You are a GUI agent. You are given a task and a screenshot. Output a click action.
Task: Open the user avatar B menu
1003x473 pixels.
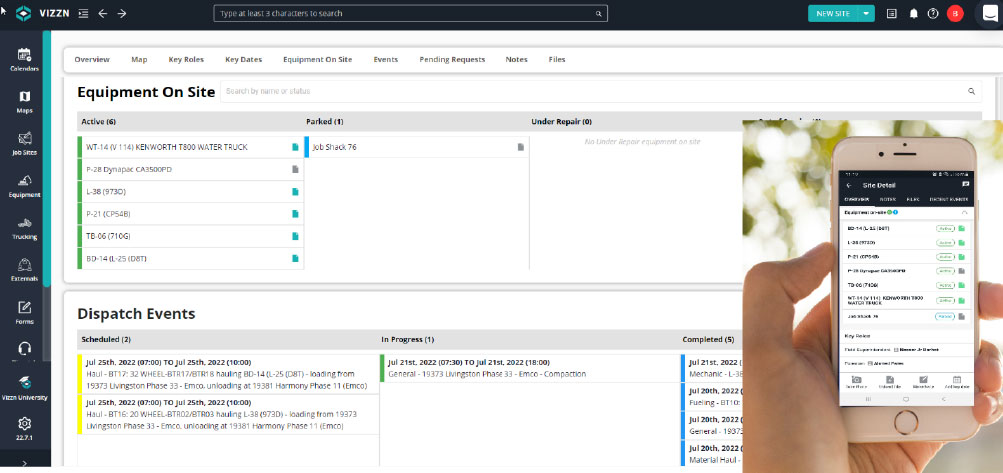tap(955, 13)
